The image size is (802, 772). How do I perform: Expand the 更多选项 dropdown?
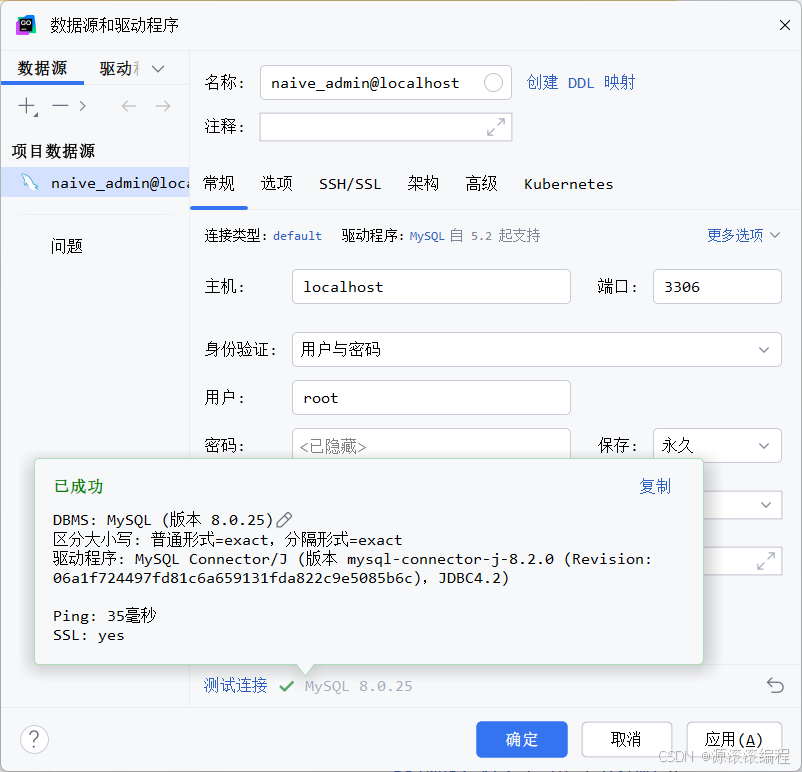[743, 235]
